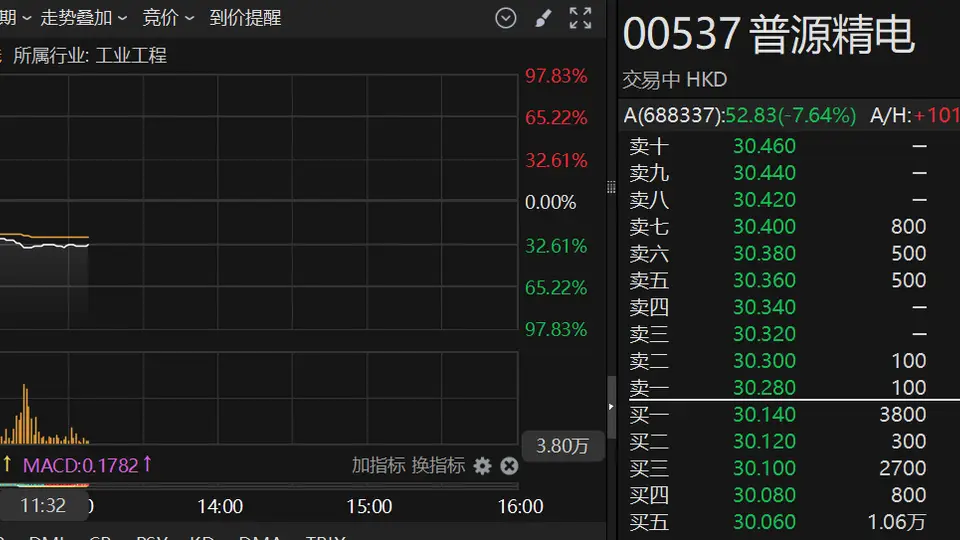
Task: Open the circled down-arrow options icon
Action: coord(506,18)
